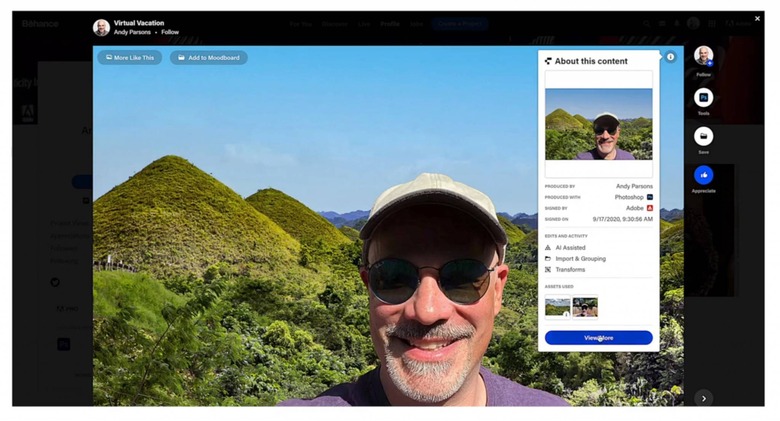Click the Tools icon in sidebar
Viewport: 780px width, 421px height.
(x=703, y=97)
